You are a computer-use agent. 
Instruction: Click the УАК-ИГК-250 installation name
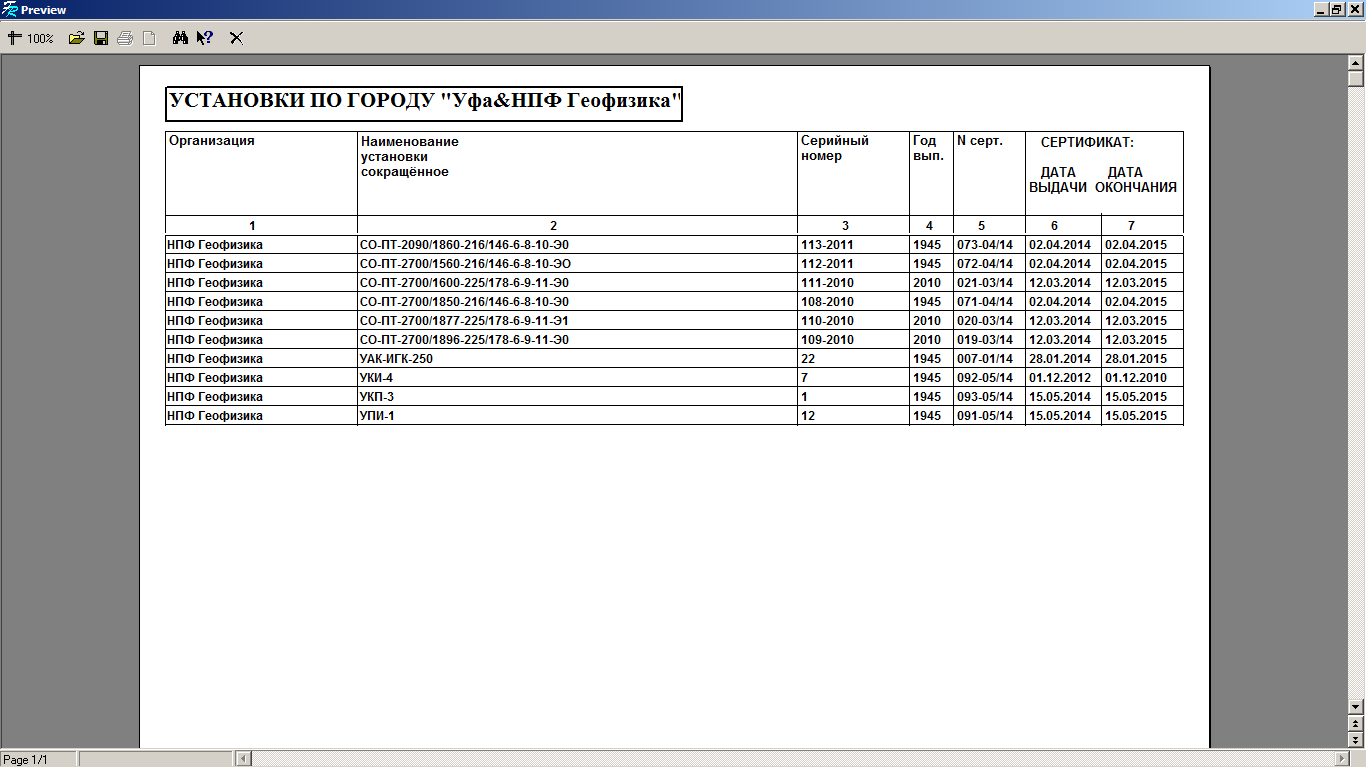(x=396, y=359)
